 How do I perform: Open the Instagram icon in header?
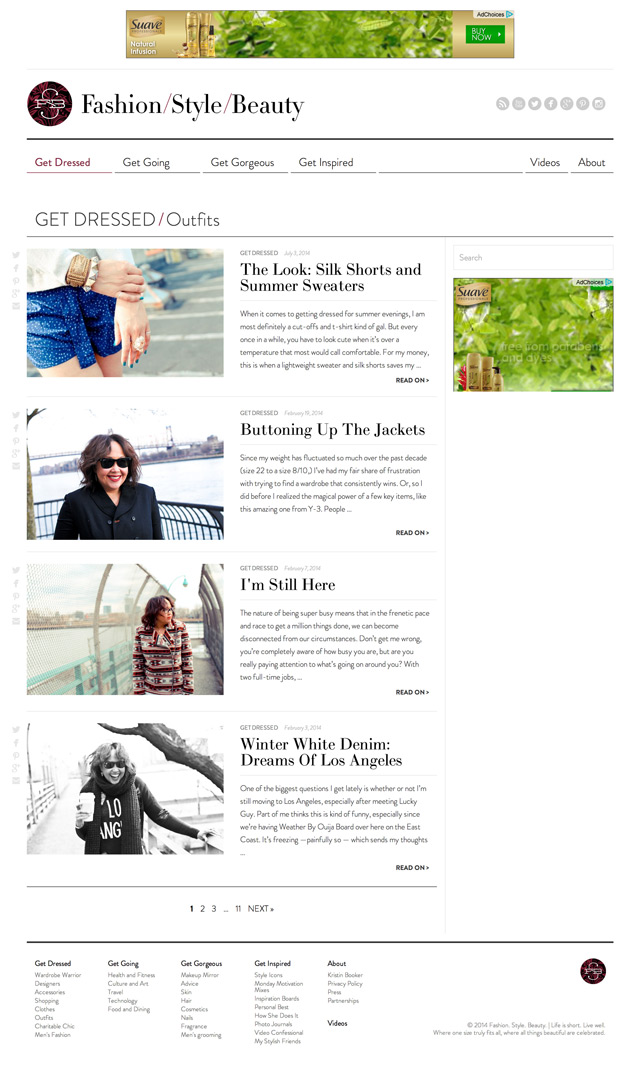tap(599, 103)
